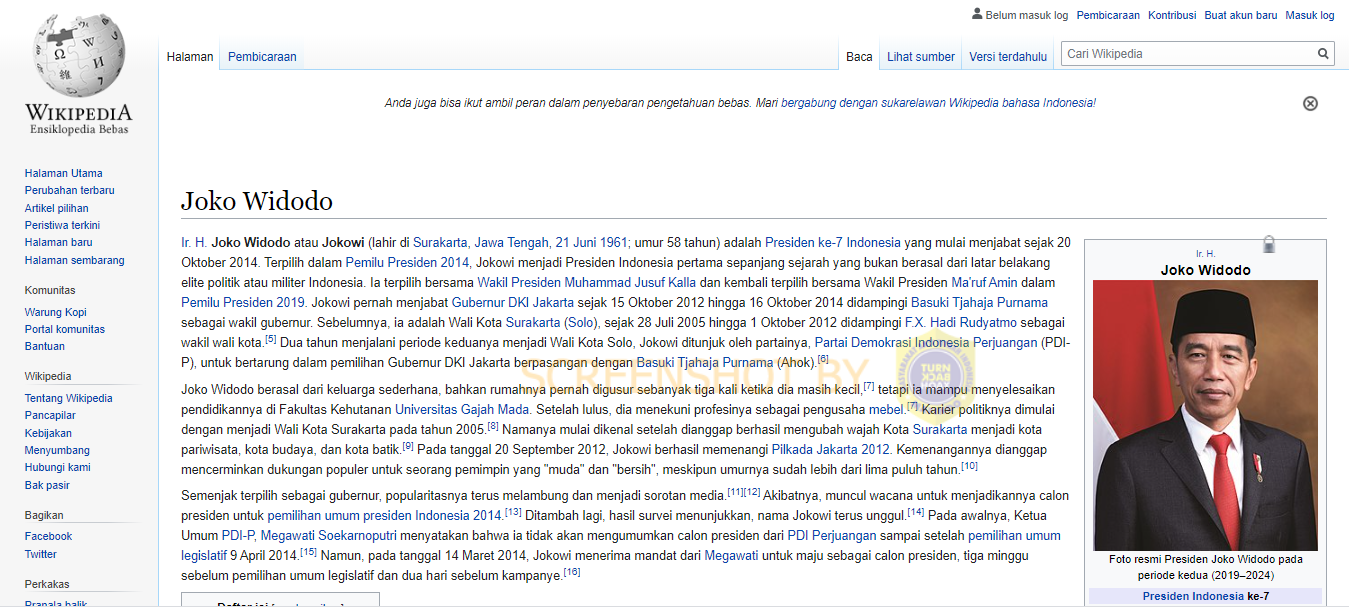This screenshot has height=607, width=1349.
Task: Open the Universitas Gajah Mada link
Action: [462, 409]
